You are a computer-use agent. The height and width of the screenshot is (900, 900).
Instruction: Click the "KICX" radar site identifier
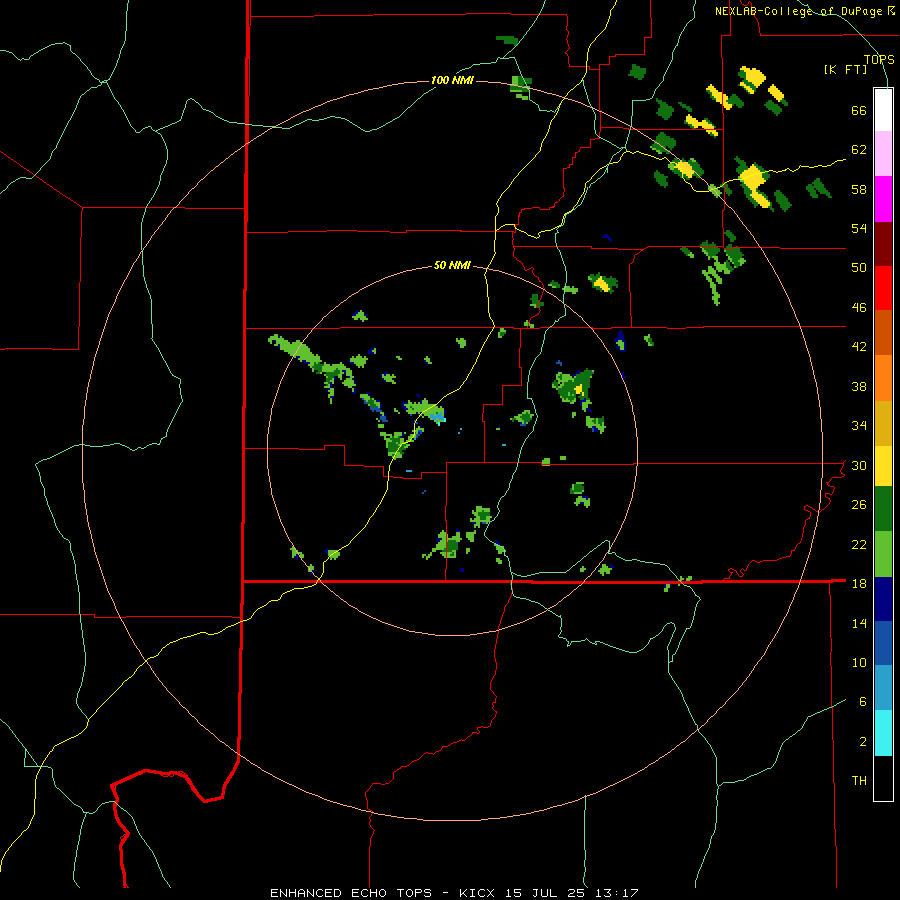[479, 893]
